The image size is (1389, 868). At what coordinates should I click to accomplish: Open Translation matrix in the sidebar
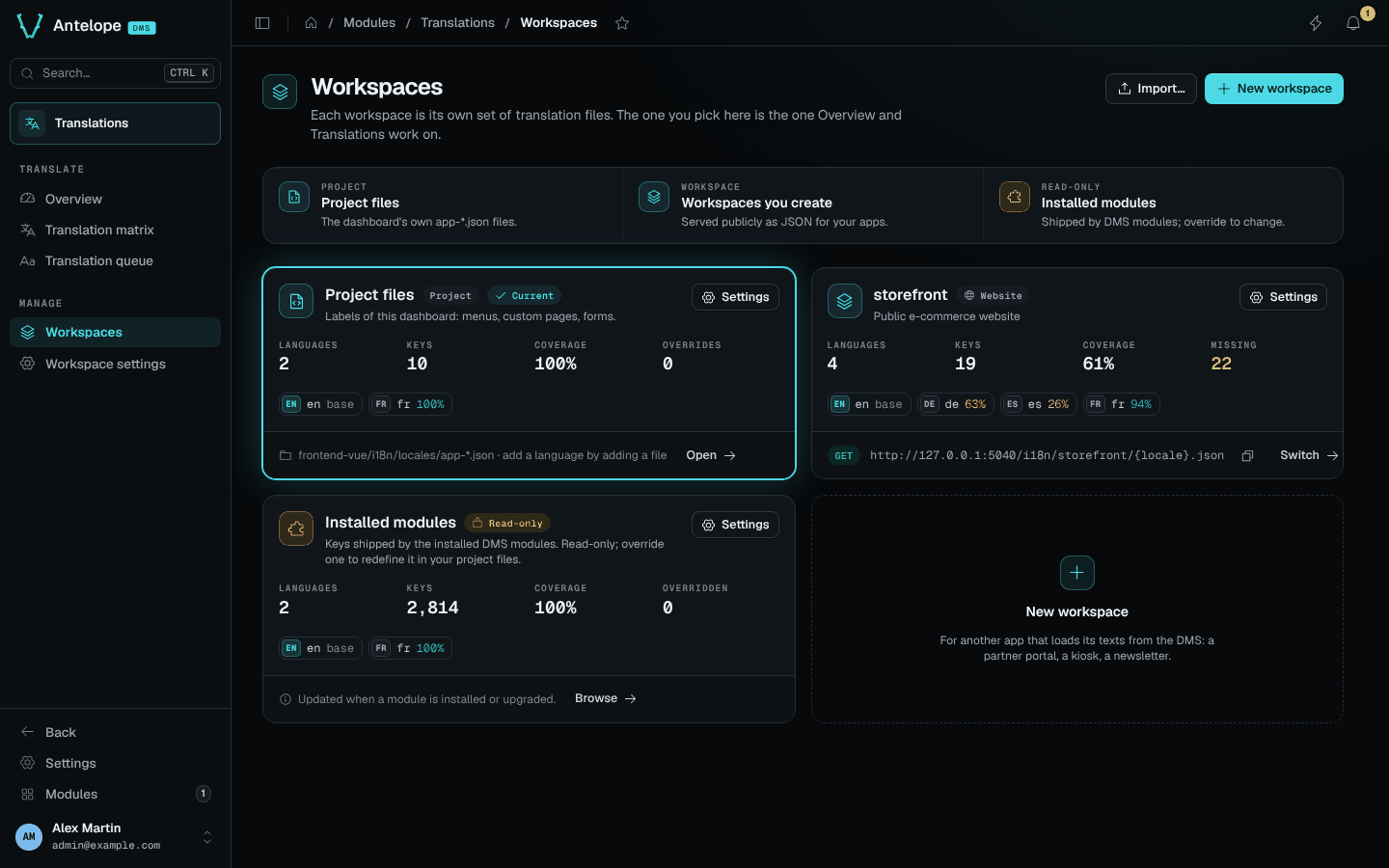[115, 230]
